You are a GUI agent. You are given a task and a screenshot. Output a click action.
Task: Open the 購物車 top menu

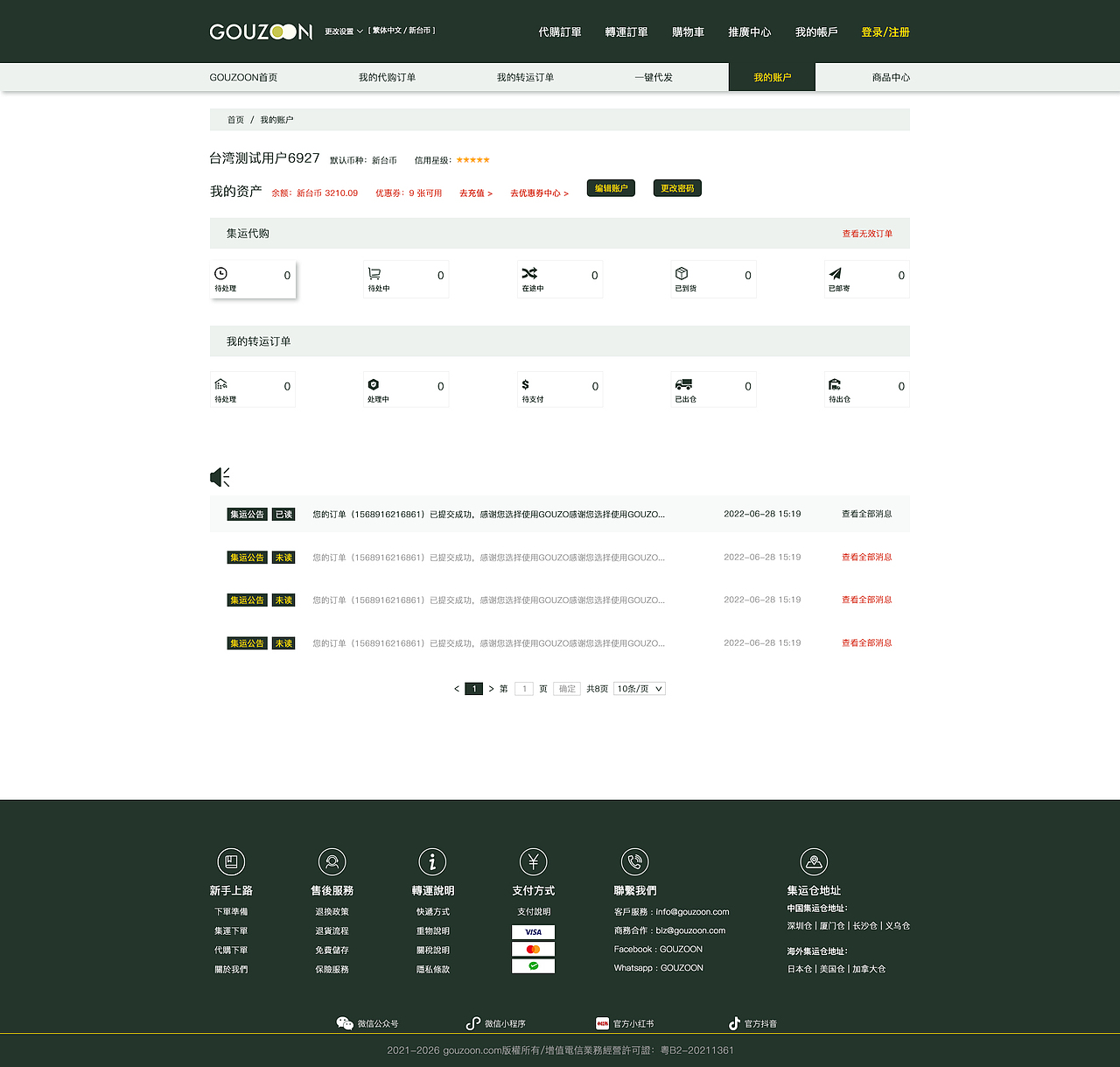[x=688, y=32]
